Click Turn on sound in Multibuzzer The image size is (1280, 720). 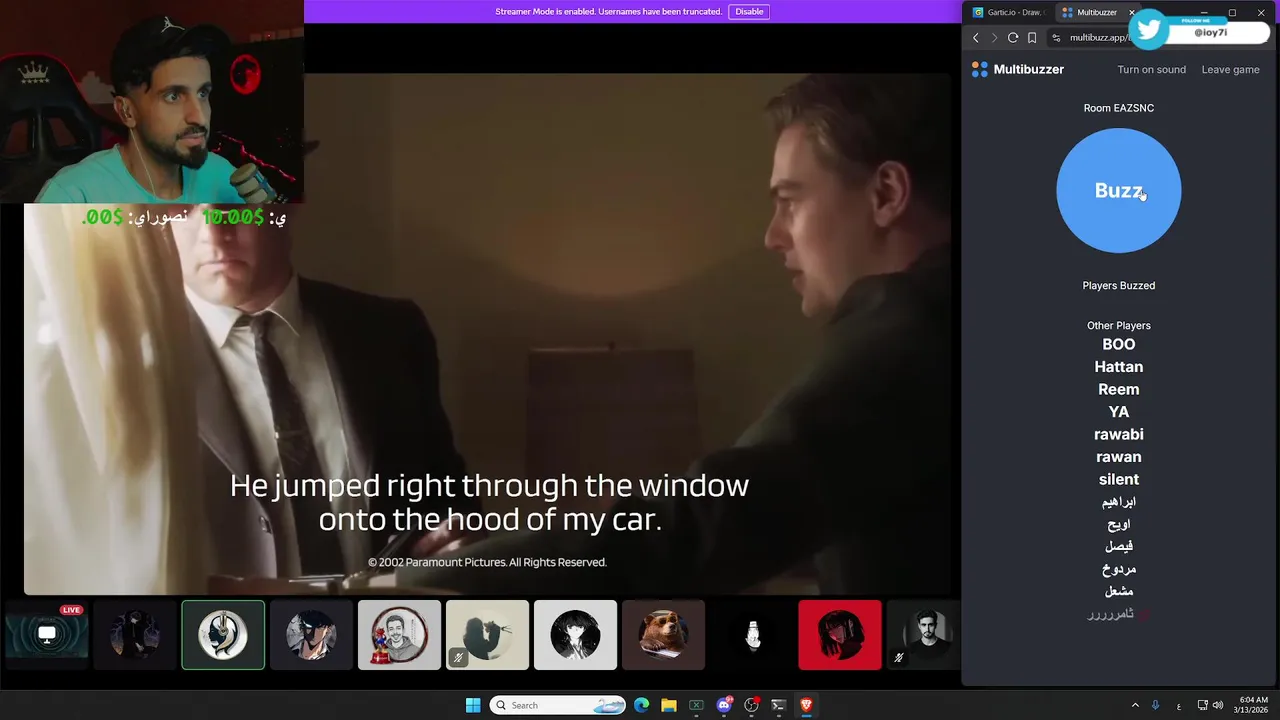(1151, 69)
